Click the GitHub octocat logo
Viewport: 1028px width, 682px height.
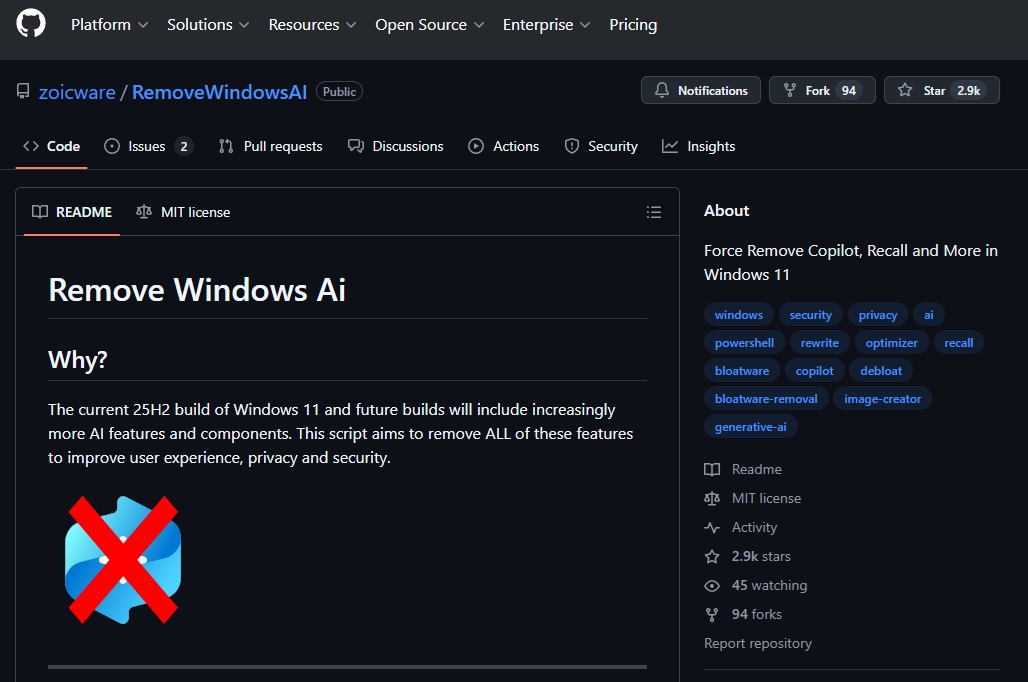click(x=30, y=24)
